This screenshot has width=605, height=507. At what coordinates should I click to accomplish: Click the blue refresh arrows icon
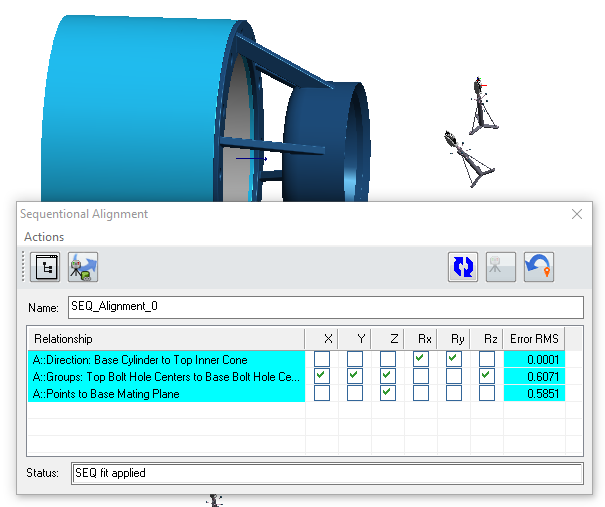pyautogui.click(x=463, y=267)
